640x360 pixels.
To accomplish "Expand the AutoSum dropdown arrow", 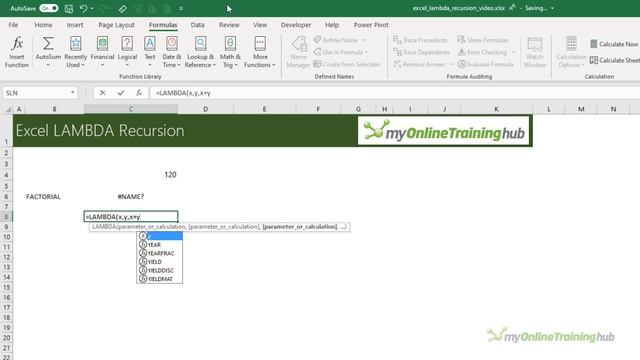I will [48, 65].
